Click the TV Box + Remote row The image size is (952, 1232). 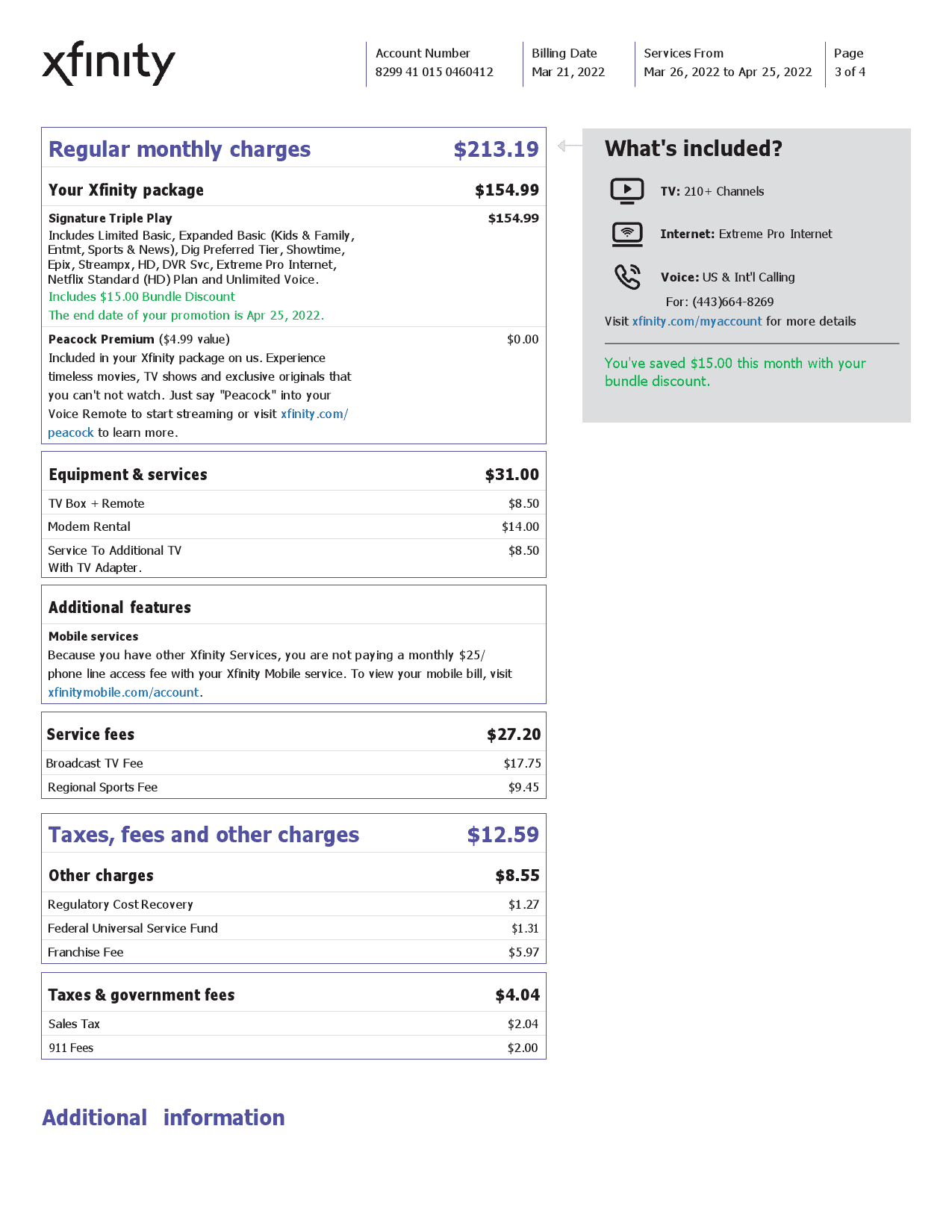tap(293, 503)
